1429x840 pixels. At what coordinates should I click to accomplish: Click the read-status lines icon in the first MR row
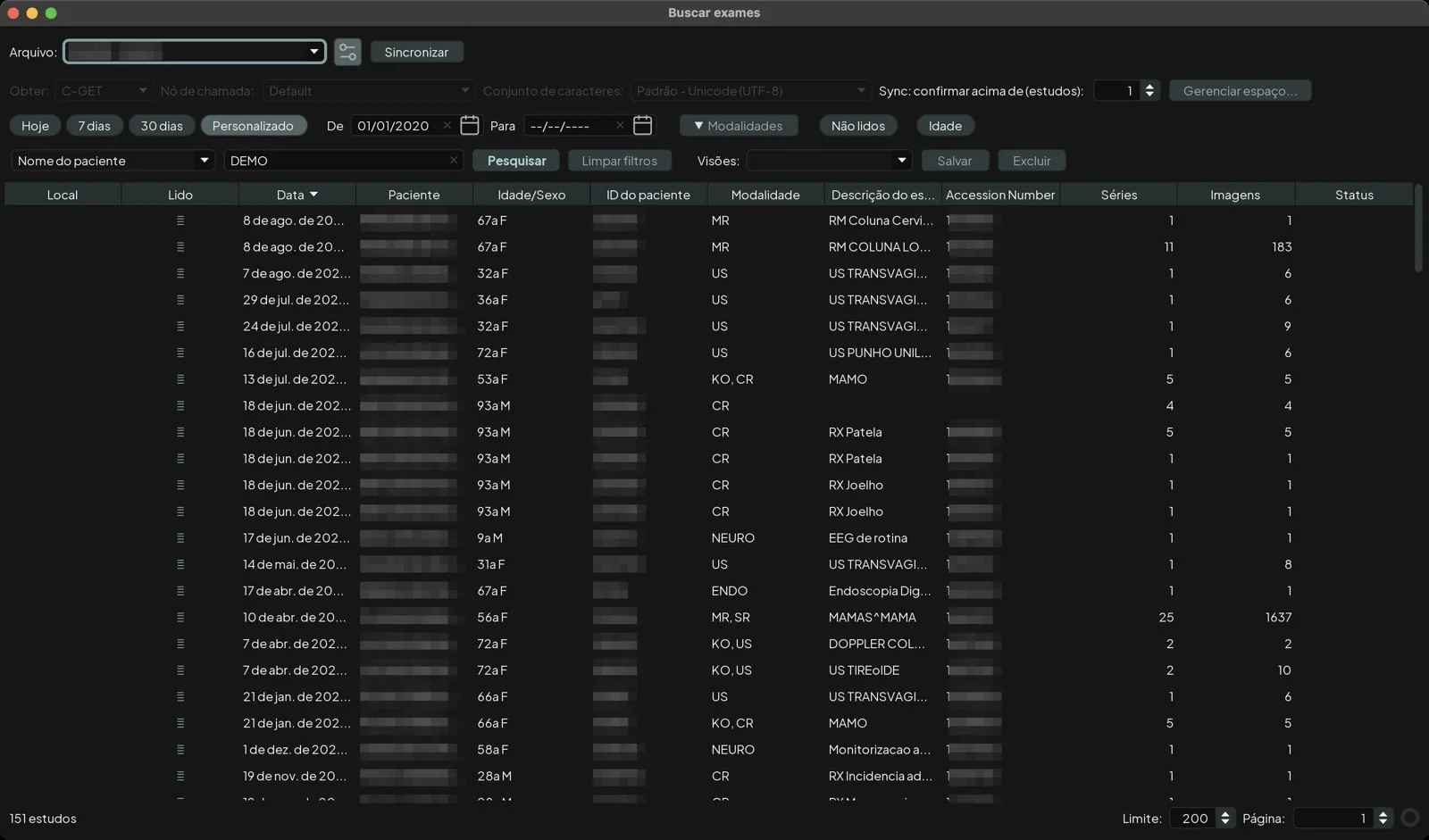(x=180, y=220)
